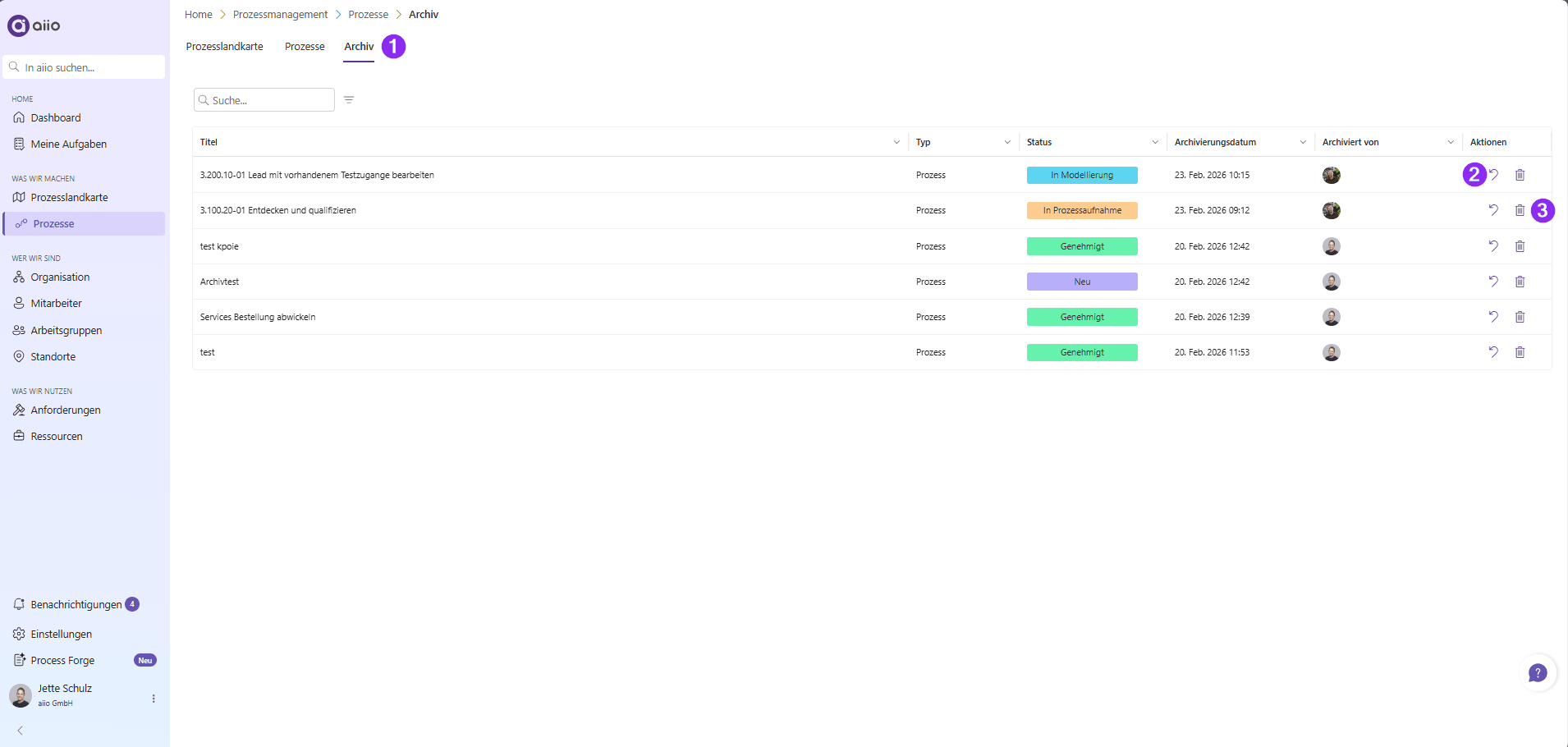Open the help question mark button
Image resolution: width=1568 pixels, height=747 pixels.
[1538, 673]
